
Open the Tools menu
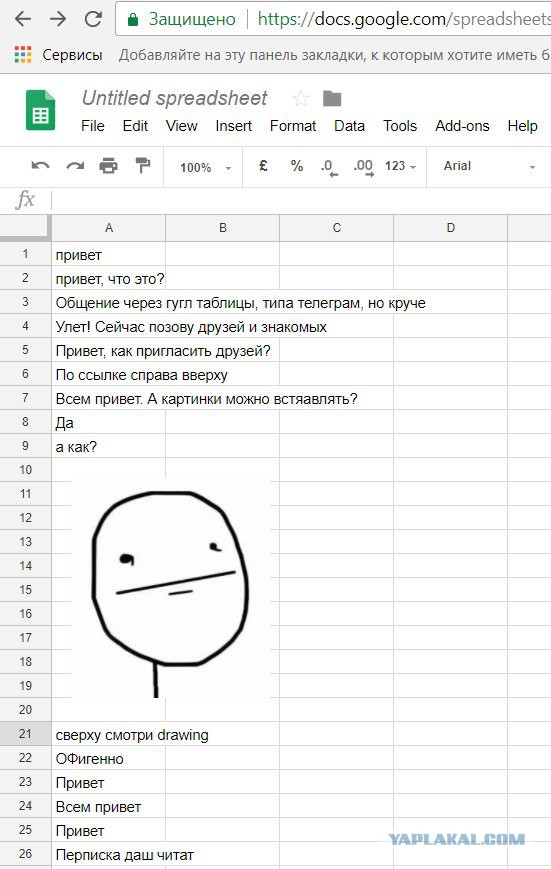pyautogui.click(x=400, y=126)
